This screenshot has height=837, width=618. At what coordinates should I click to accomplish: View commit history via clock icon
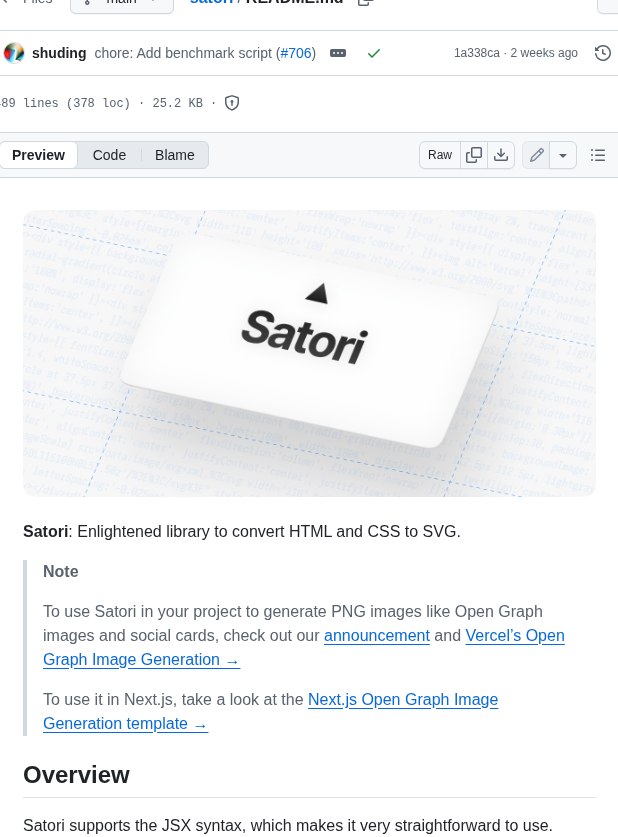604,52
